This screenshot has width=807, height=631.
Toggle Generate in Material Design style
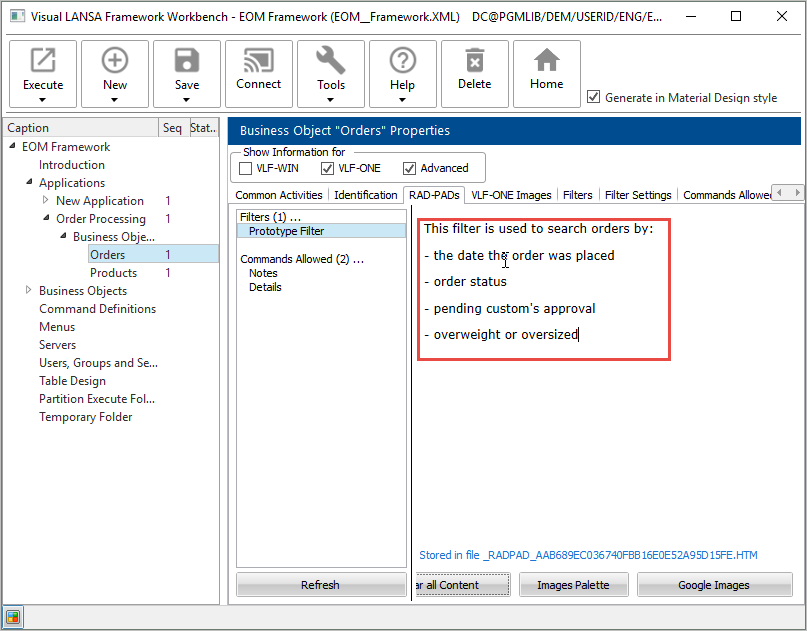point(594,97)
